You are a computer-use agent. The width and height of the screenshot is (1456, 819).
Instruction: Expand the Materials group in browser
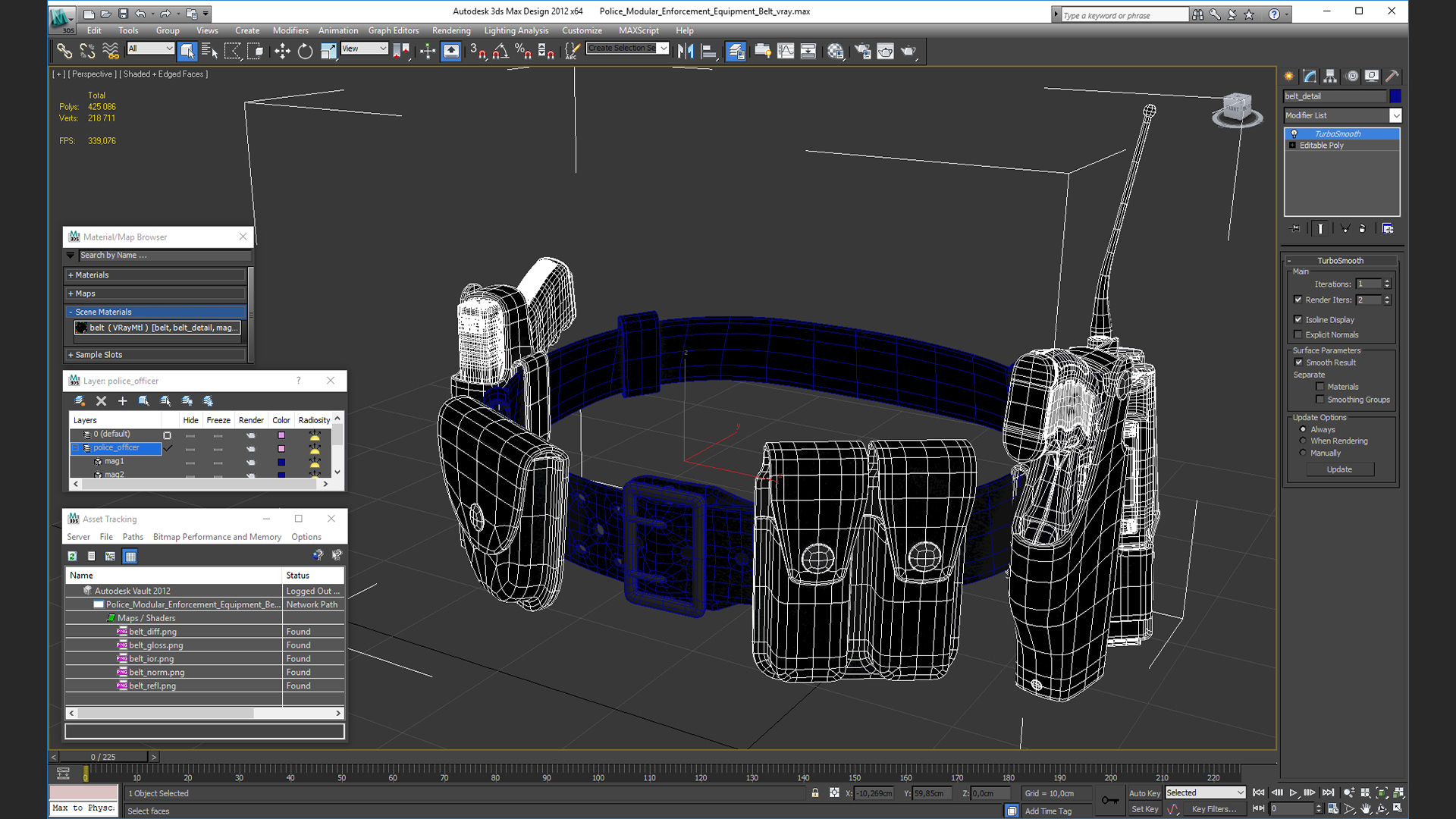155,275
